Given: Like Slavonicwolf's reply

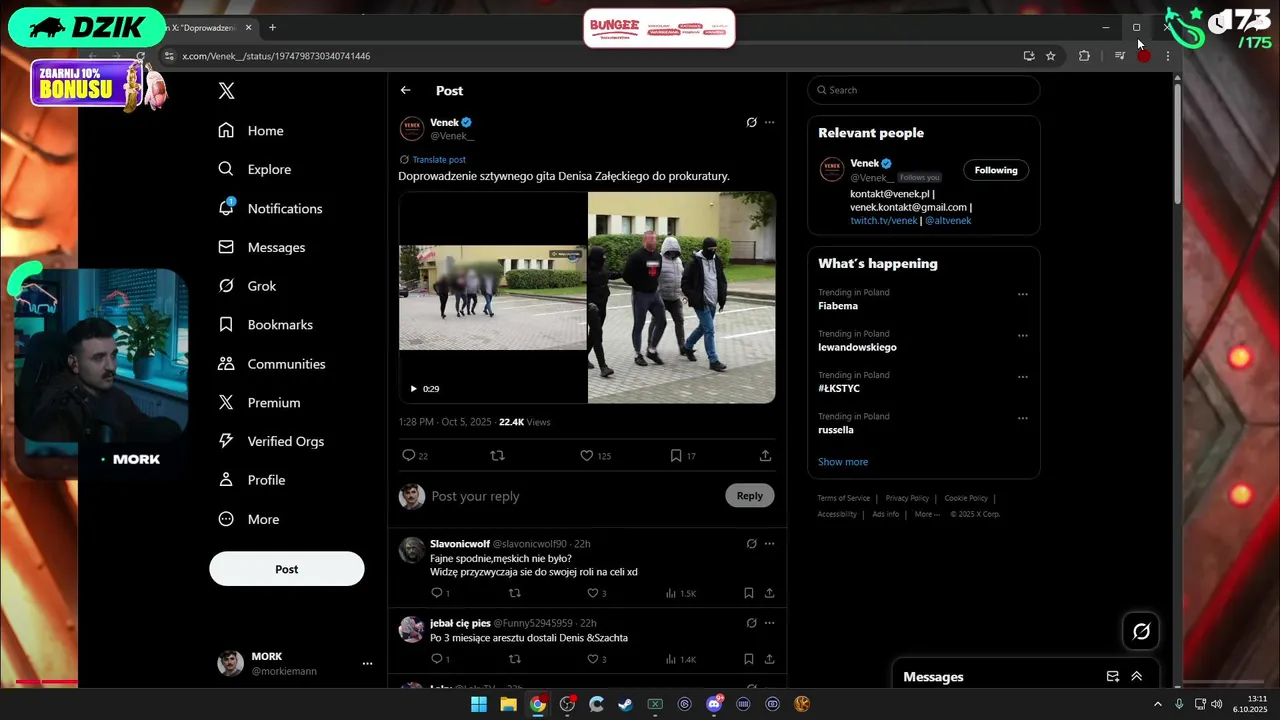Looking at the screenshot, I should click(x=592, y=593).
